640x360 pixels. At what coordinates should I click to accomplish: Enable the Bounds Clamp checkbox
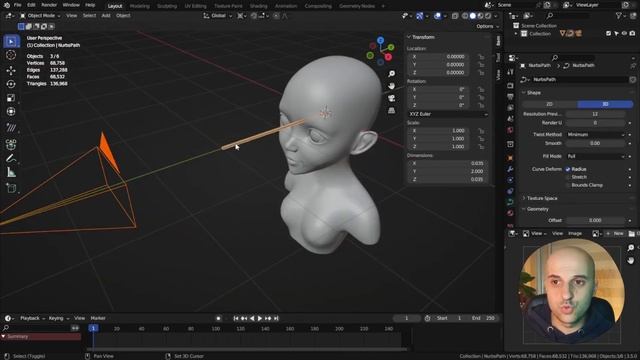(x=568, y=185)
